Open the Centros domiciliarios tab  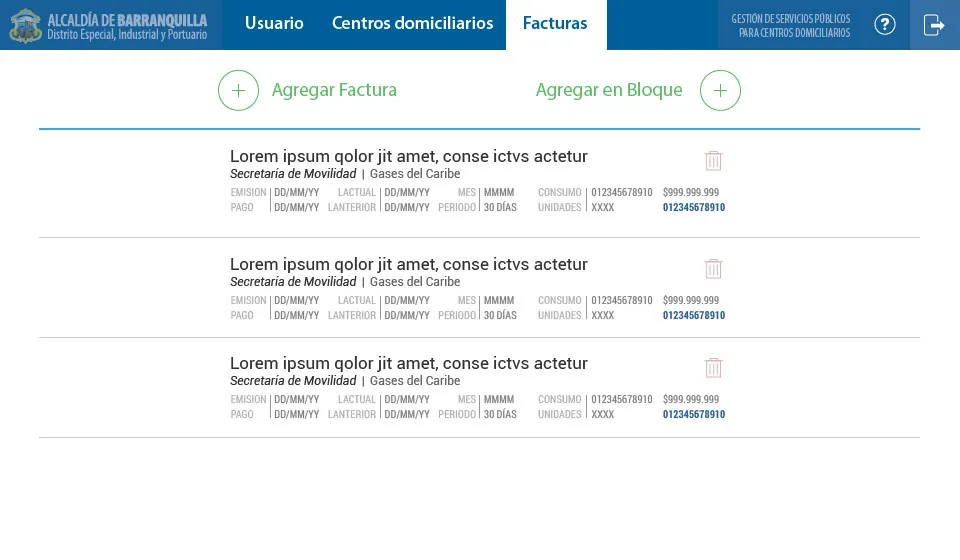(413, 23)
